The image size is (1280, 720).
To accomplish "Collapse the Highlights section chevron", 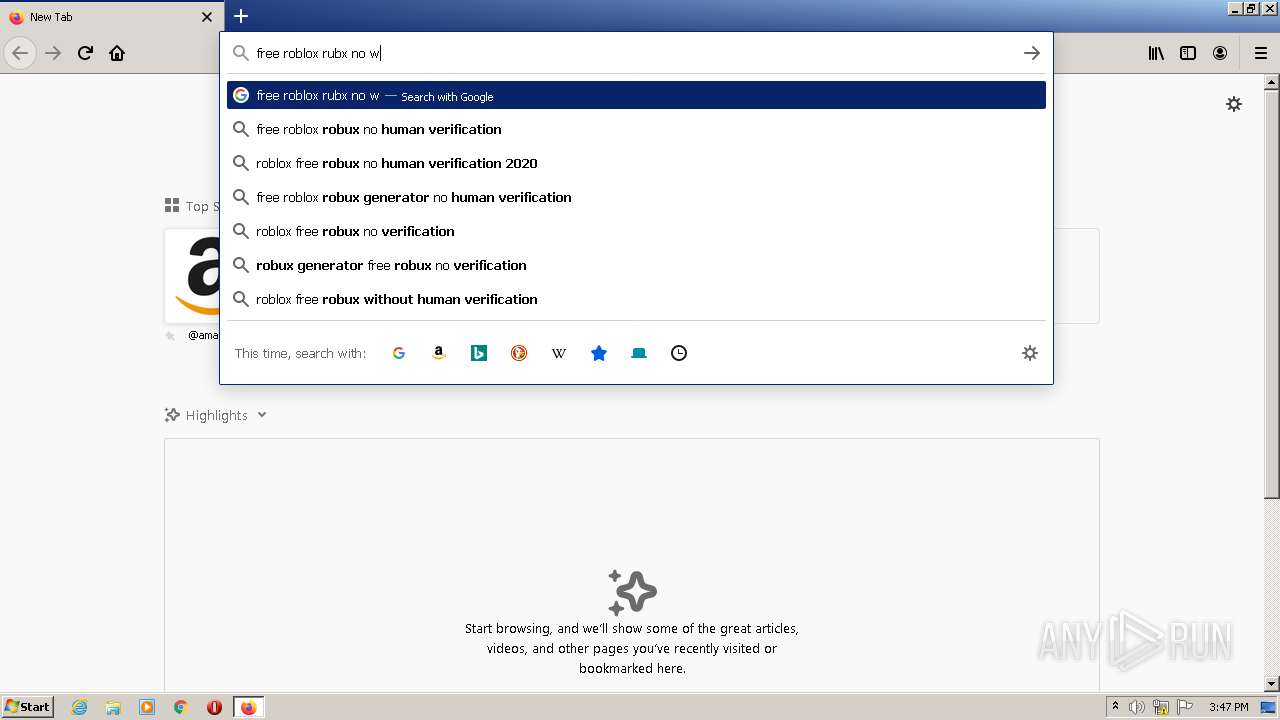I will (x=262, y=415).
